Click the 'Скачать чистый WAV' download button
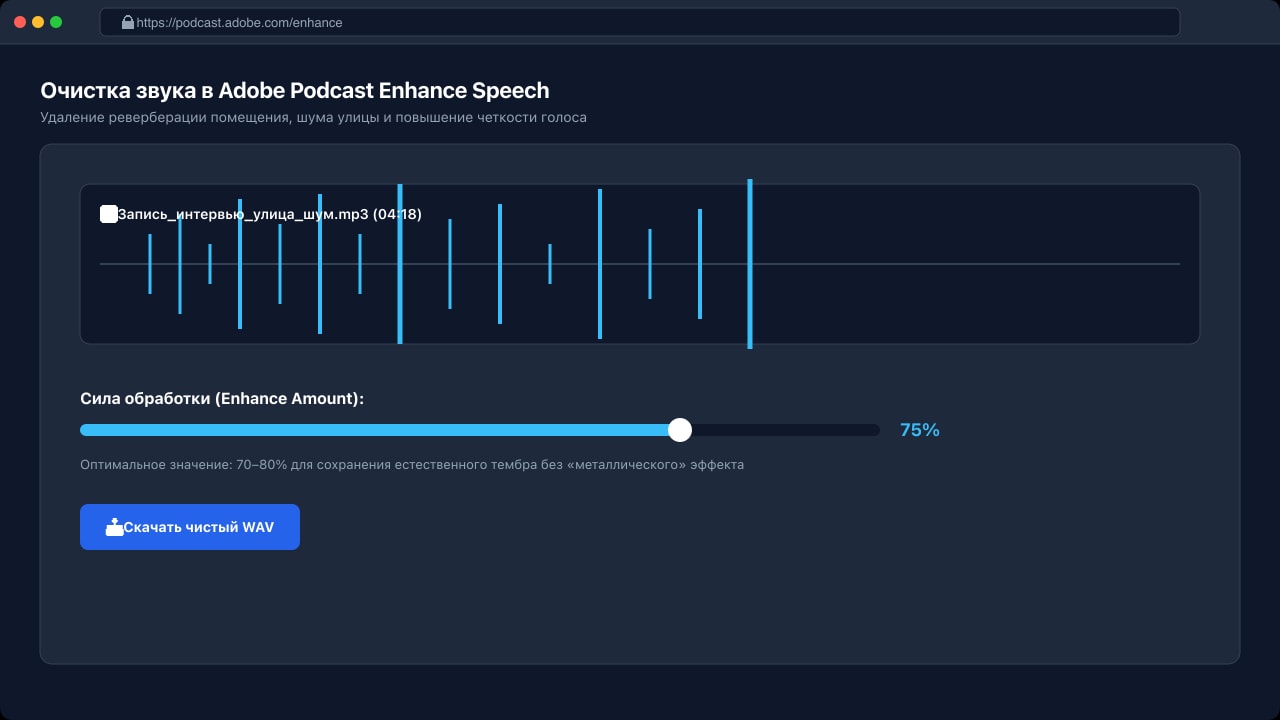1280x720 pixels. tap(190, 527)
